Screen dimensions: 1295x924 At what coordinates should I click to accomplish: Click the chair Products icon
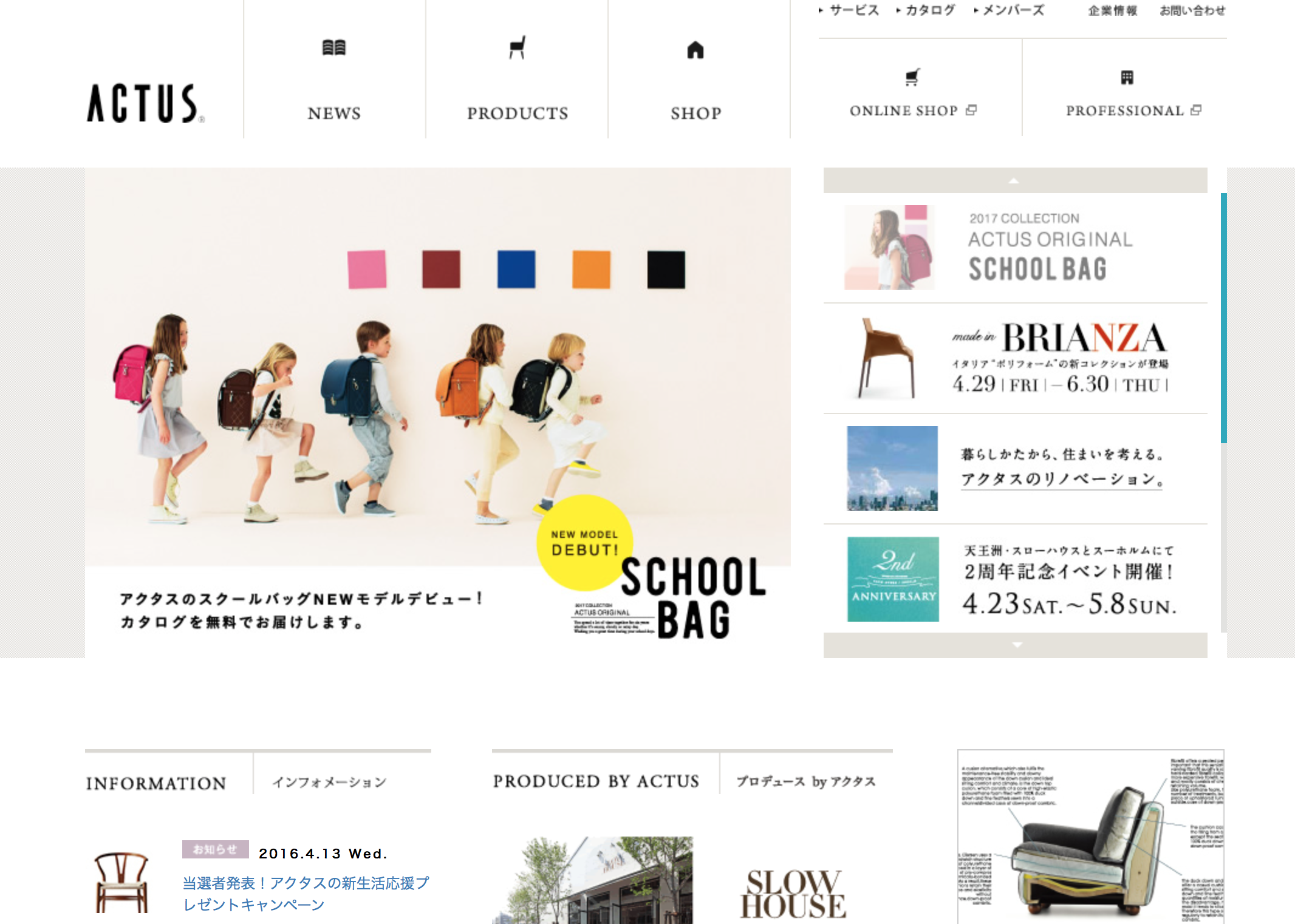pos(517,47)
